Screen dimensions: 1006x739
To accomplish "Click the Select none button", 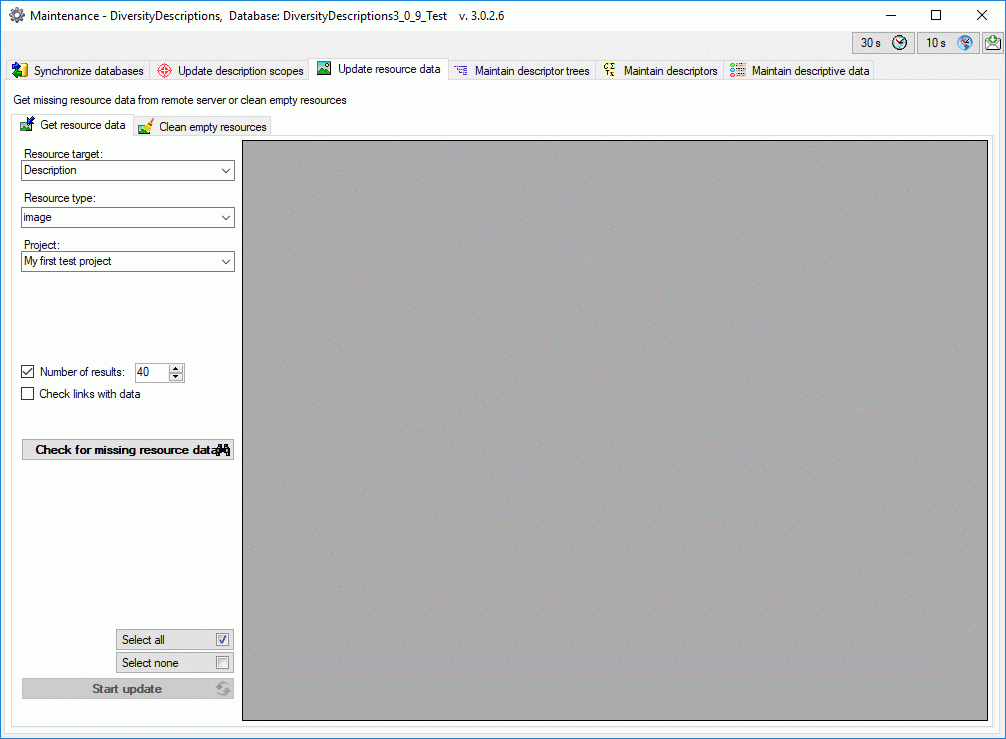I will coord(175,663).
